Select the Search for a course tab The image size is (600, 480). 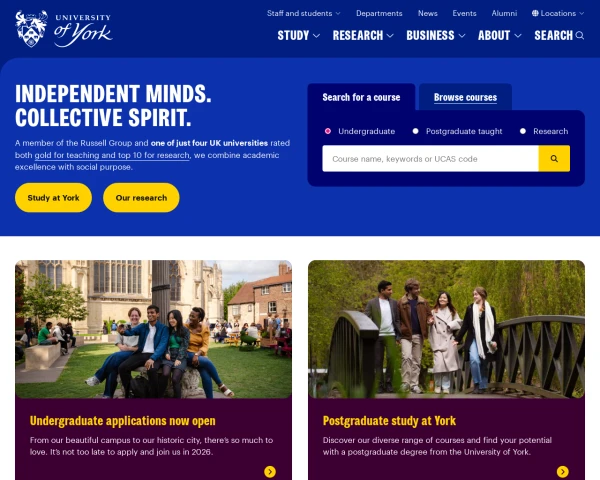point(361,97)
